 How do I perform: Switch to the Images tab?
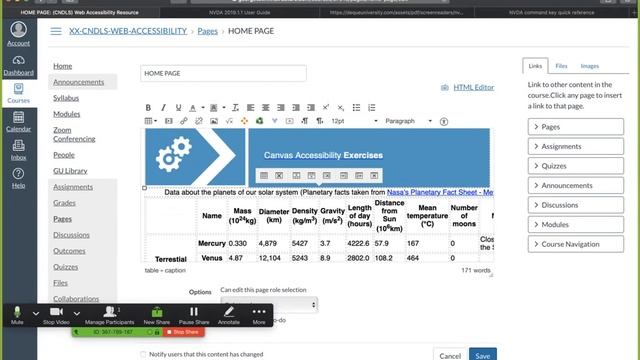click(x=589, y=66)
